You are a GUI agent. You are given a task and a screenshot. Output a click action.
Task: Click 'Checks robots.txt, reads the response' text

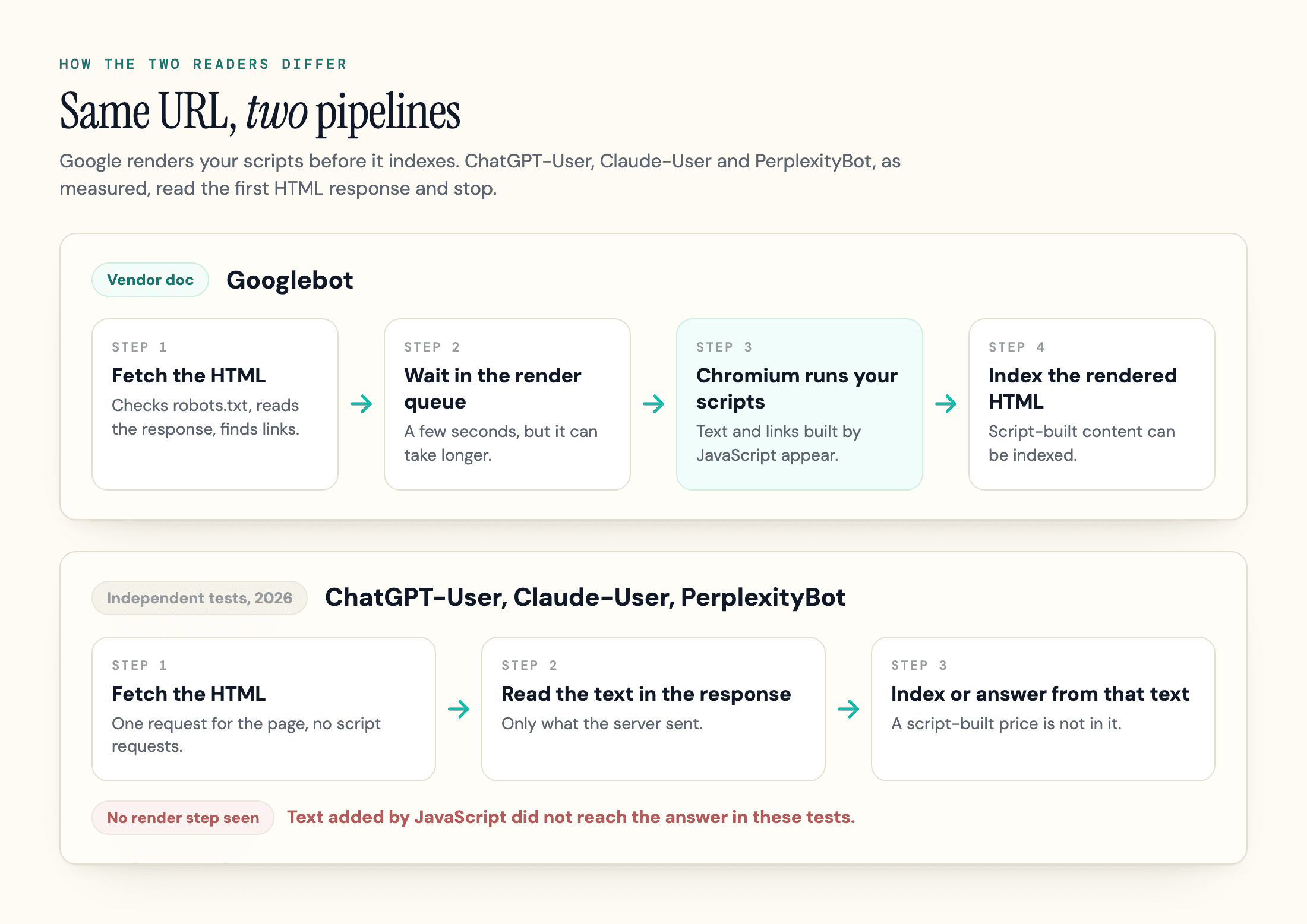(206, 417)
